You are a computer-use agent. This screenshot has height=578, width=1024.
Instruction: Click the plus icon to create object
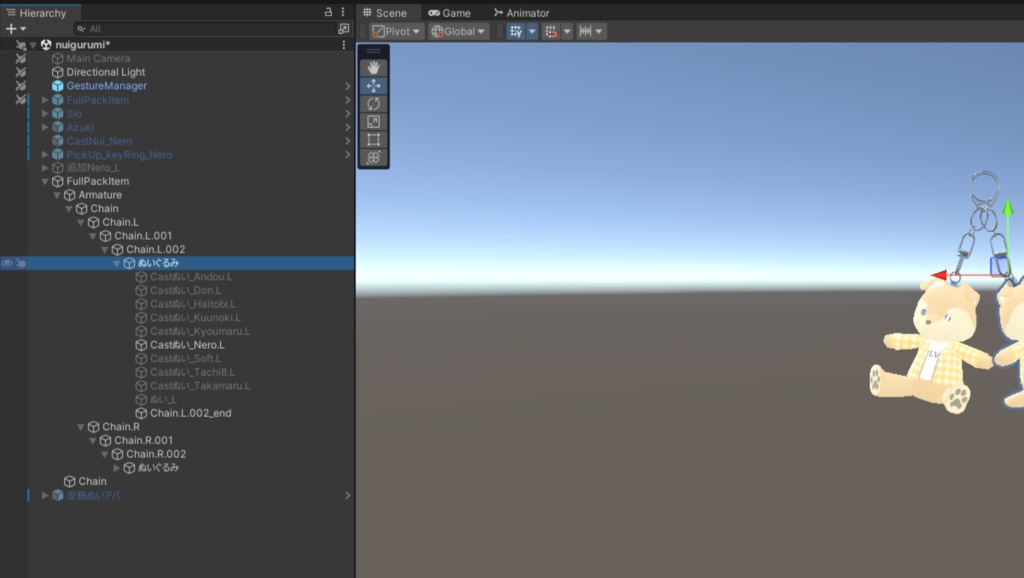pyautogui.click(x=10, y=29)
